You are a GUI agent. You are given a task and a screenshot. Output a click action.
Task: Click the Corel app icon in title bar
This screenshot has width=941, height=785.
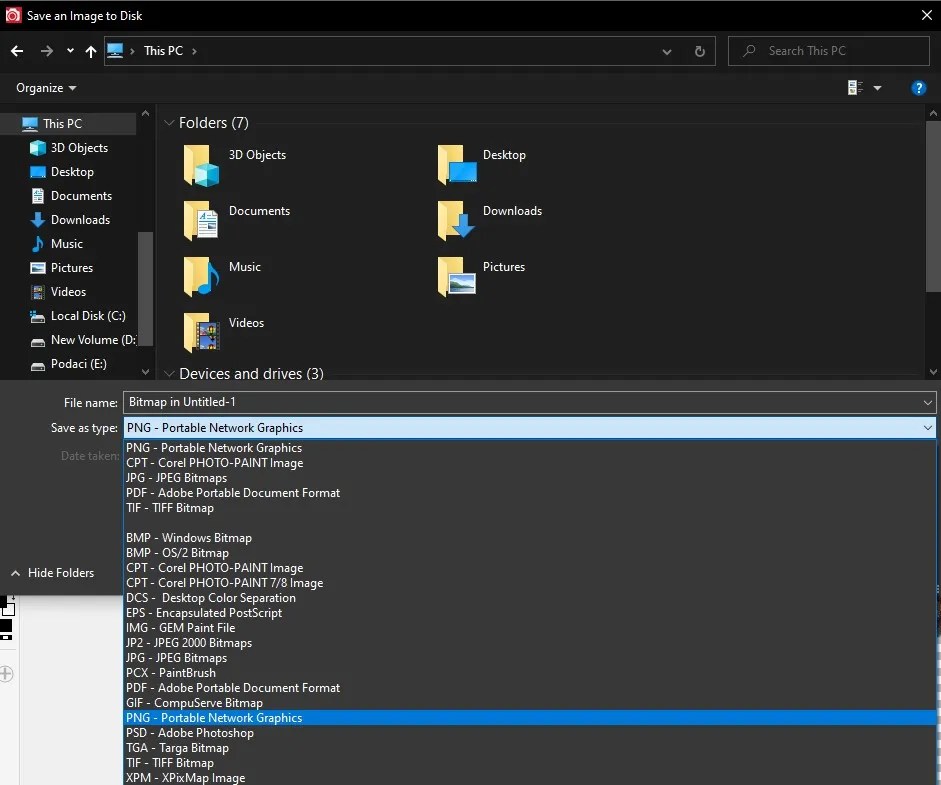click(x=13, y=16)
